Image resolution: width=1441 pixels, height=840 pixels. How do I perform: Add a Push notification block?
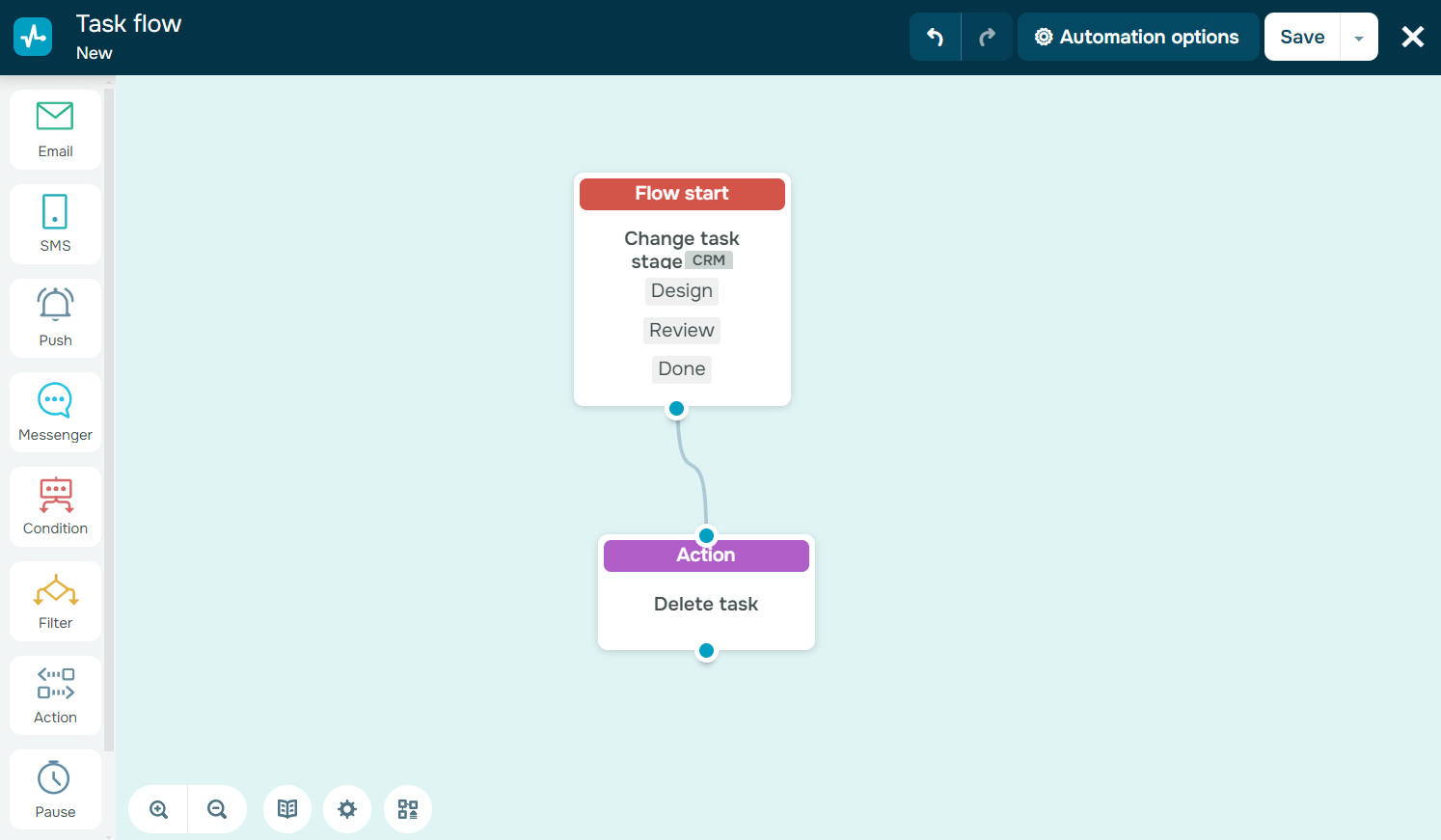[55, 318]
